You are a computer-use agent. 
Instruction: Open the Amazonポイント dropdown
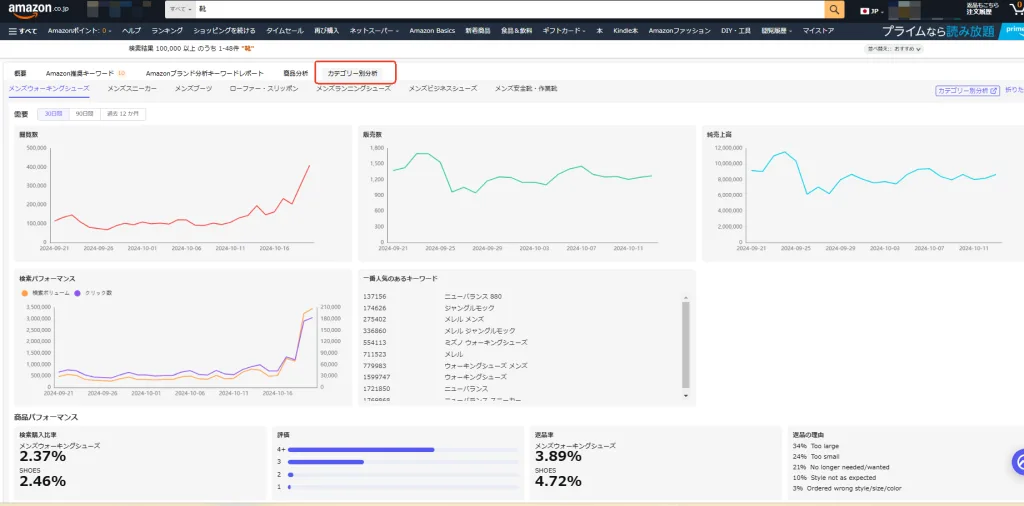coord(80,31)
